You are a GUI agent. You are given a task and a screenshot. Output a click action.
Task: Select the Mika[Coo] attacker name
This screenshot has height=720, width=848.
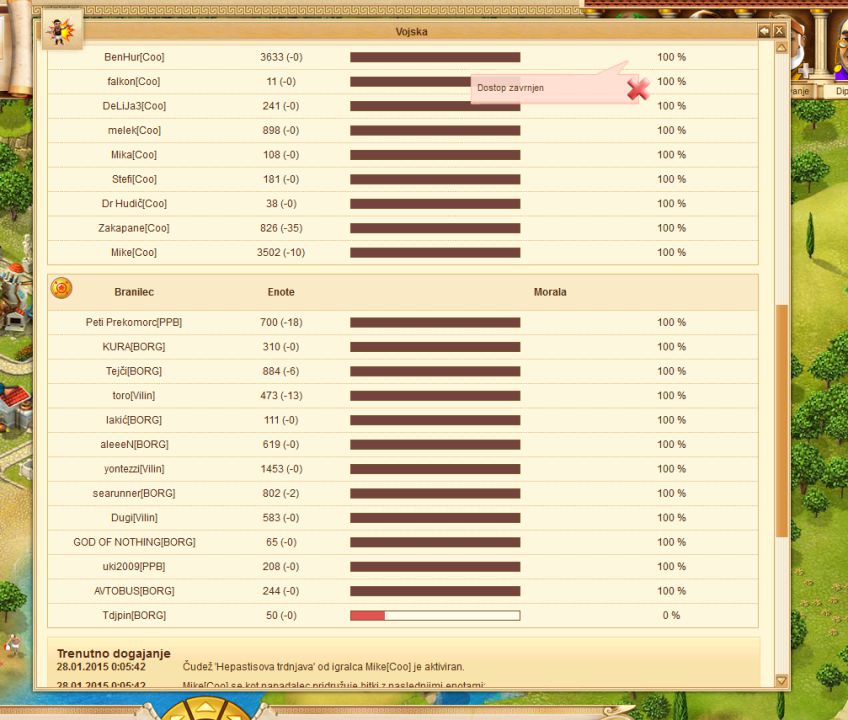(134, 154)
